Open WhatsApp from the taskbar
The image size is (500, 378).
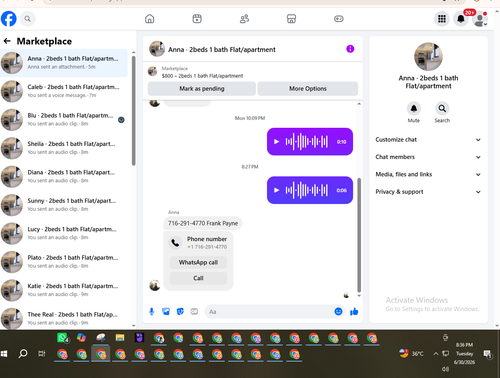point(62,338)
